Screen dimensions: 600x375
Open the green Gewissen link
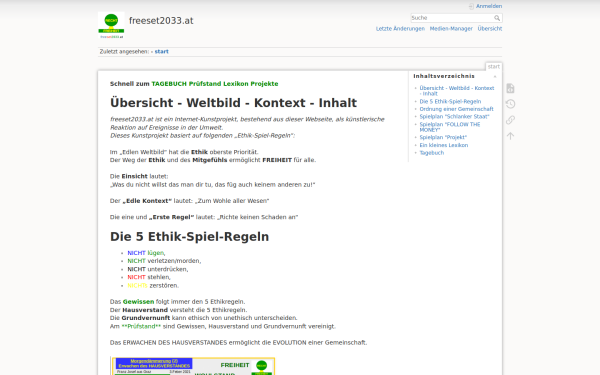(x=138, y=302)
